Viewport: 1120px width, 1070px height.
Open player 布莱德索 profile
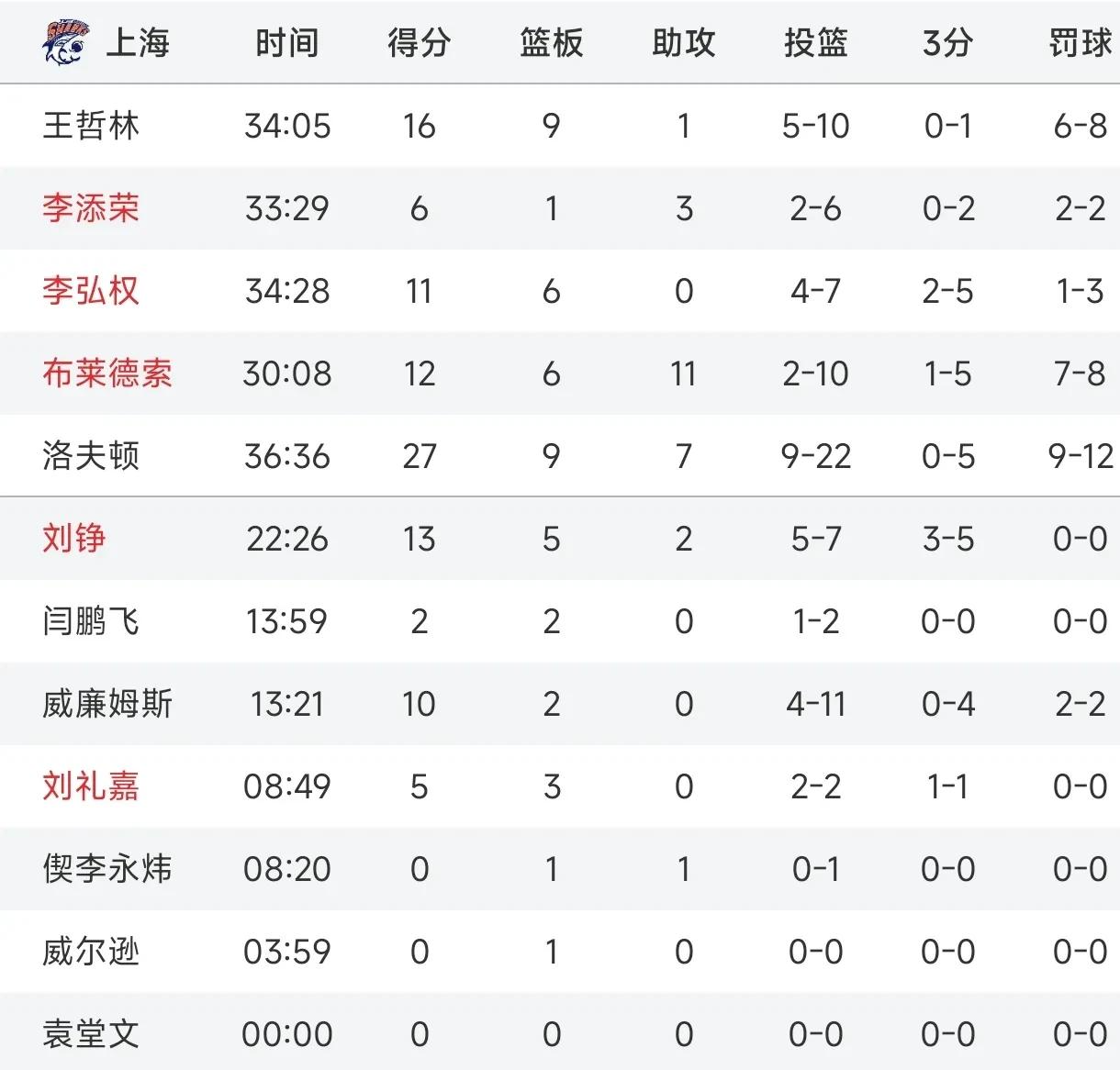point(107,373)
